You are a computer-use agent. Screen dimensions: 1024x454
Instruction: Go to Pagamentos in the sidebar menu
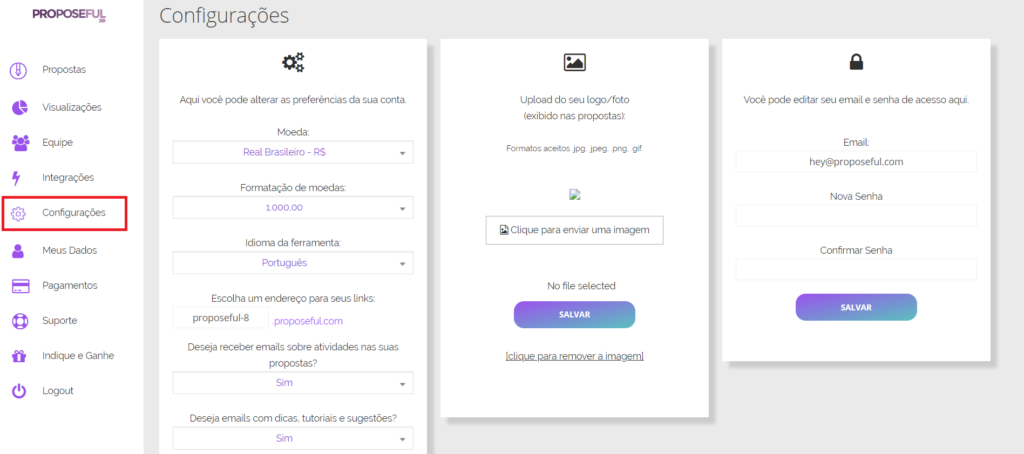[x=69, y=285]
